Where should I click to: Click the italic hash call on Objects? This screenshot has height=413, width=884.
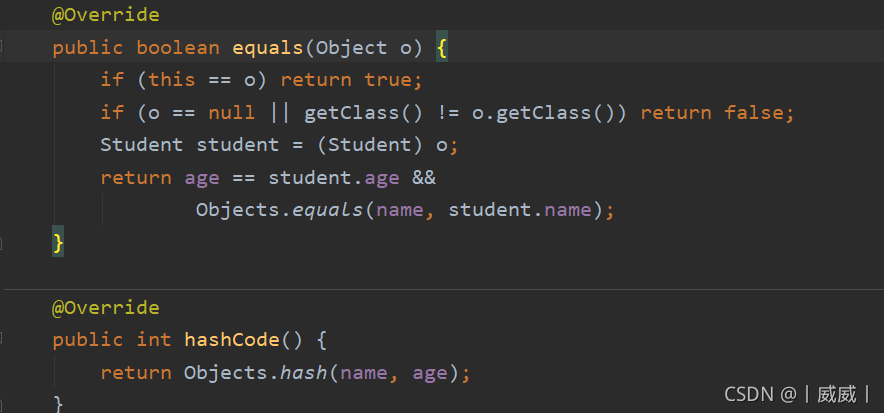click(304, 372)
